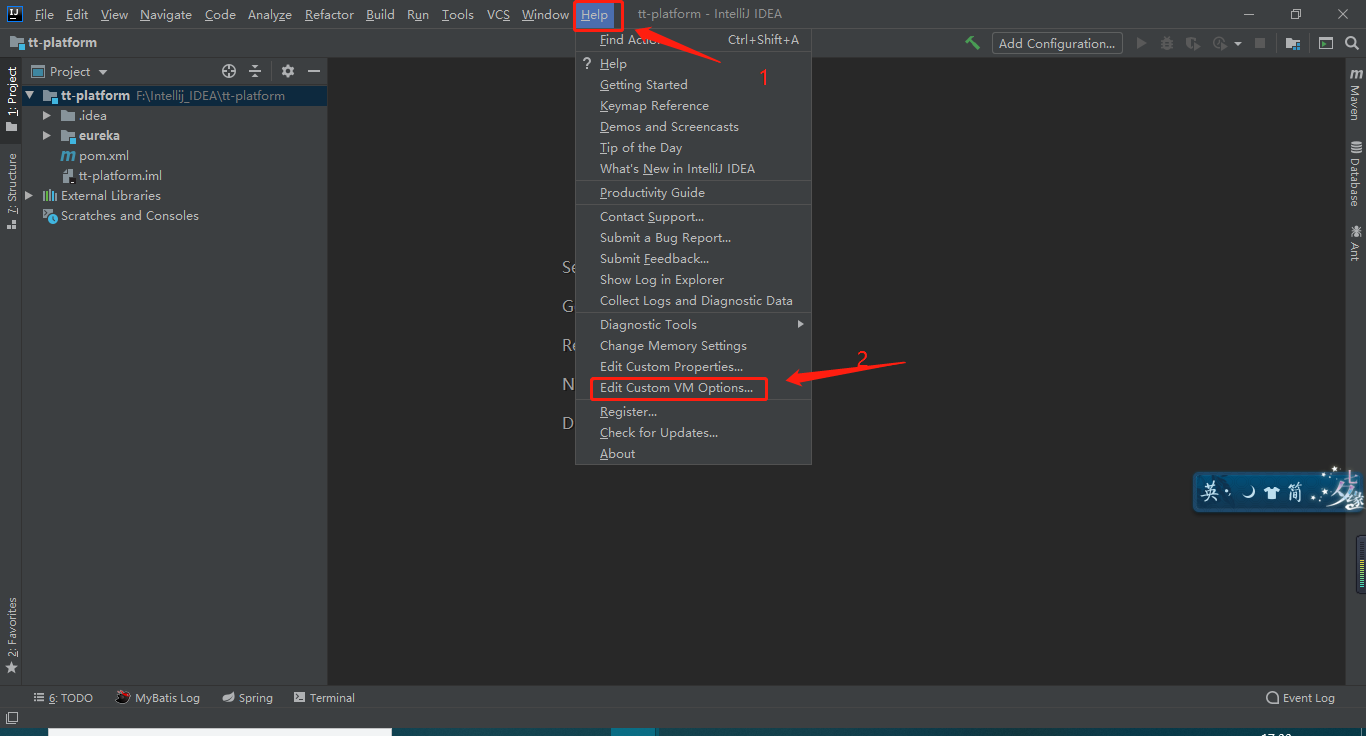Toggle tool window bars icon bottom-left

pos(12,717)
